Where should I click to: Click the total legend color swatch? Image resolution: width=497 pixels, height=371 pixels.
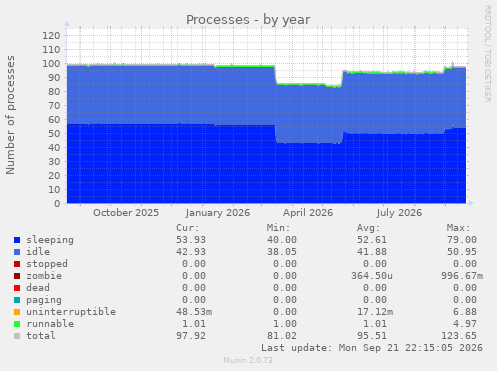point(17,336)
